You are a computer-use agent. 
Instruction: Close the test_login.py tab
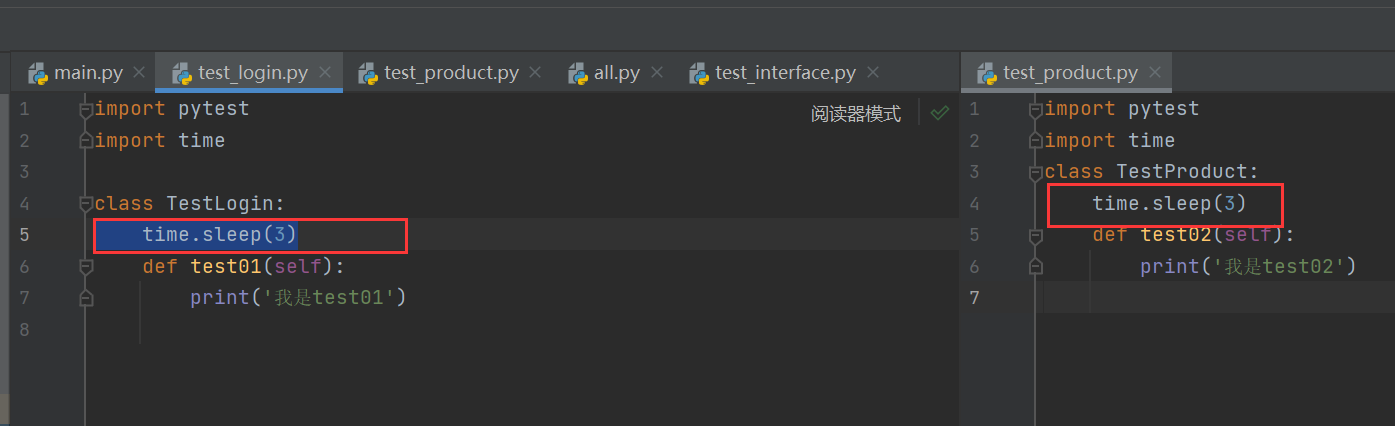tap(325, 73)
